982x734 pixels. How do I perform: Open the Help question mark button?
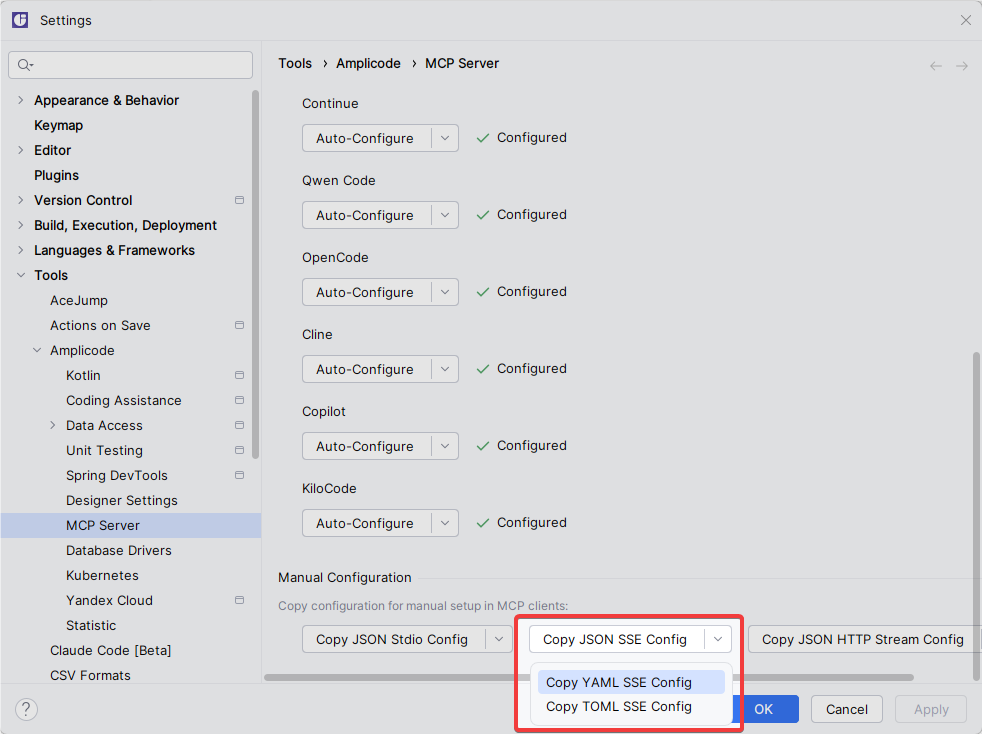tap(26, 710)
